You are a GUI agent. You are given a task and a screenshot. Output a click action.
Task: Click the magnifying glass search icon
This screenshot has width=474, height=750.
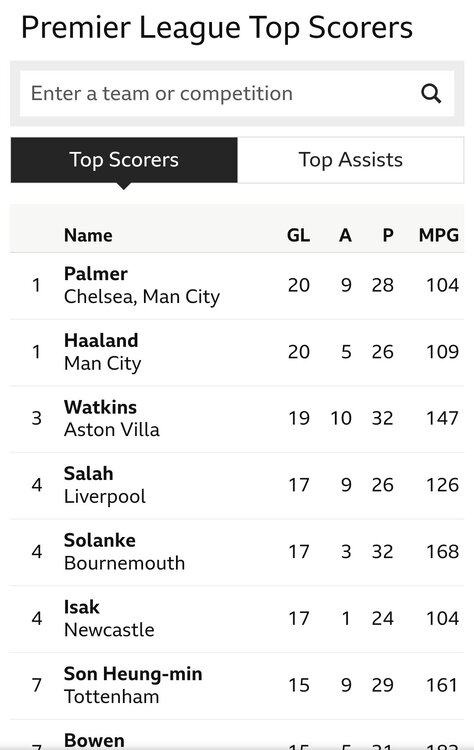point(431,94)
